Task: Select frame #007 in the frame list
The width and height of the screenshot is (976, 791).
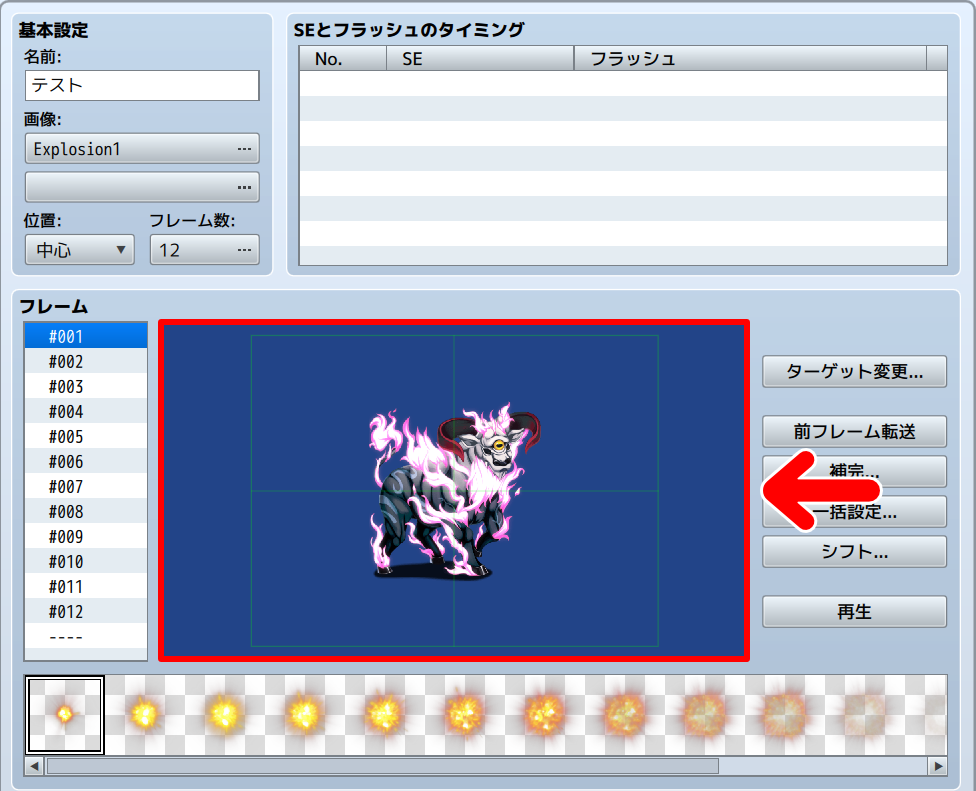Action: [86, 486]
